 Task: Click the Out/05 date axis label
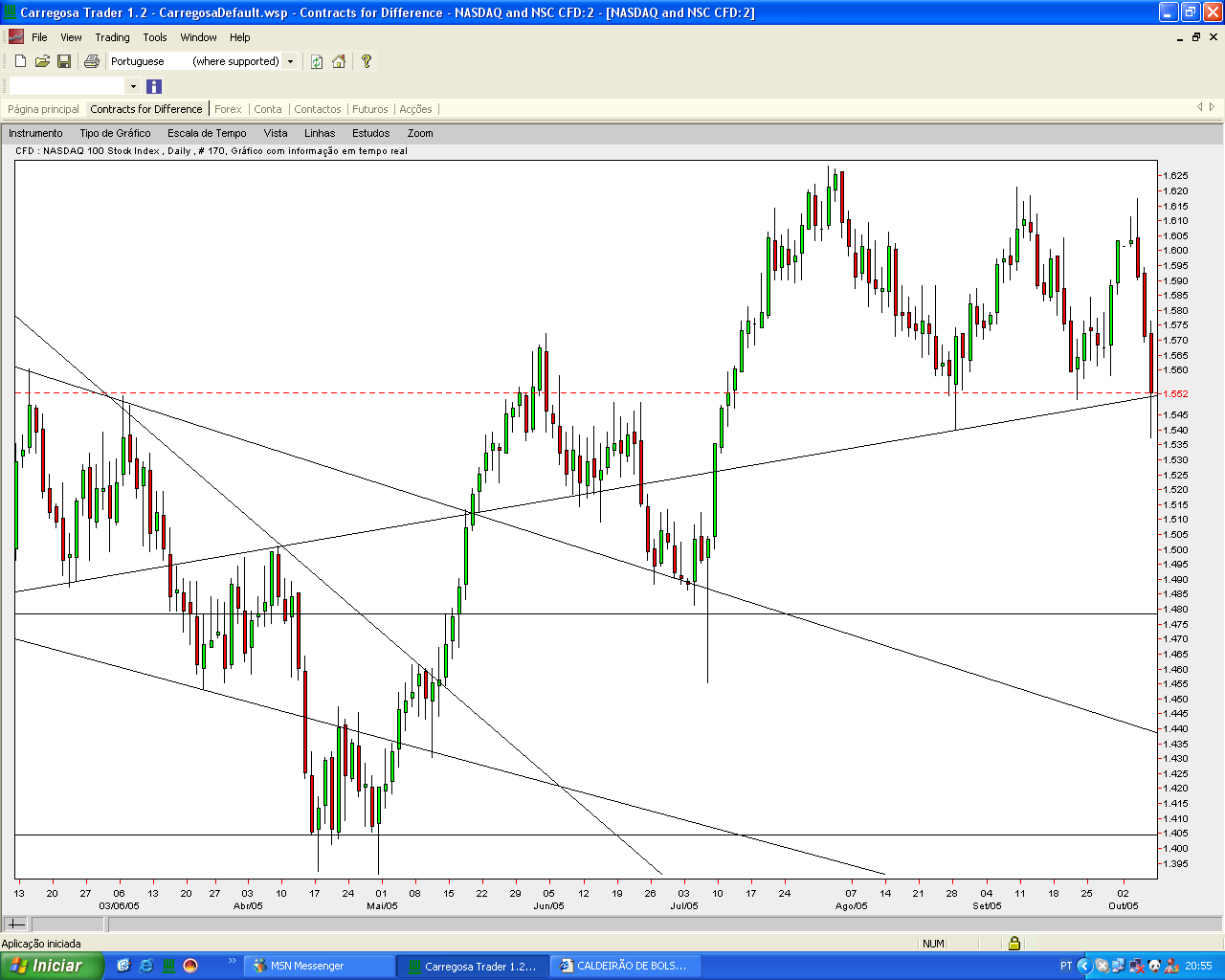click(1124, 905)
